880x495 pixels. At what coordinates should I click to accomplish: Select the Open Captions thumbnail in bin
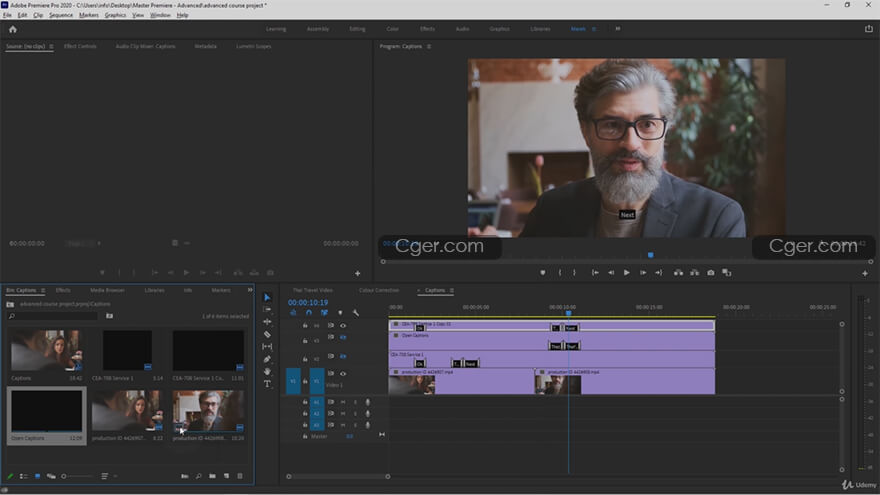pos(46,410)
